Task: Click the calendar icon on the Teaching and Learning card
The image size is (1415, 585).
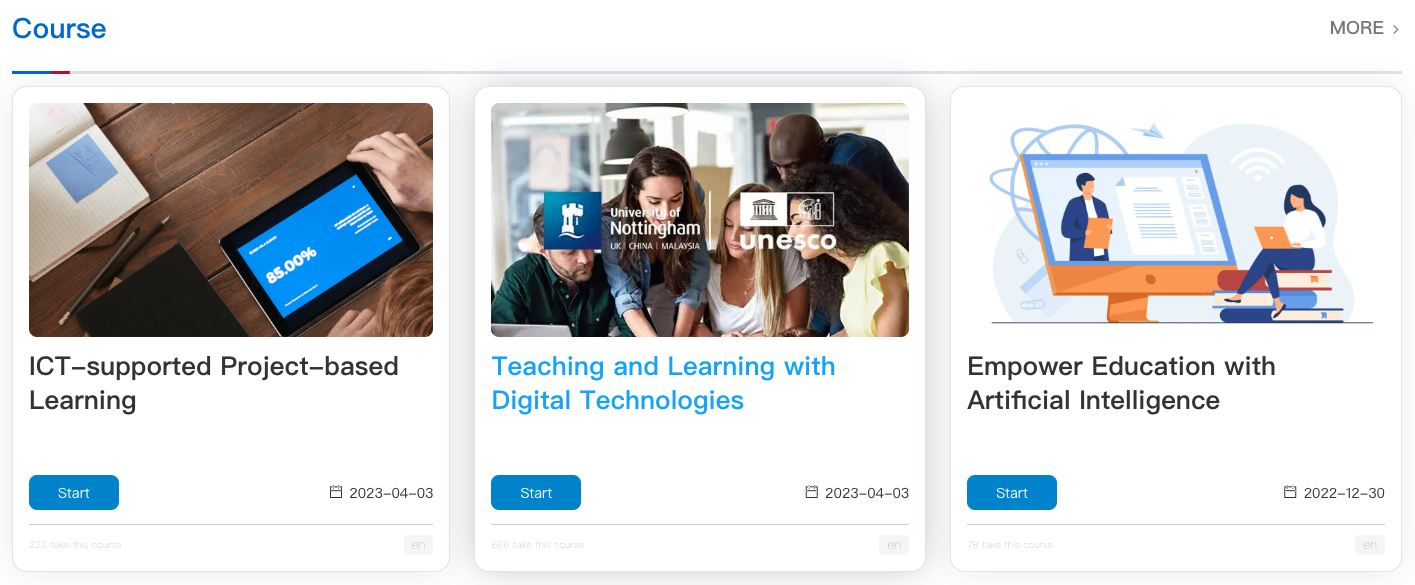Action: (x=812, y=492)
